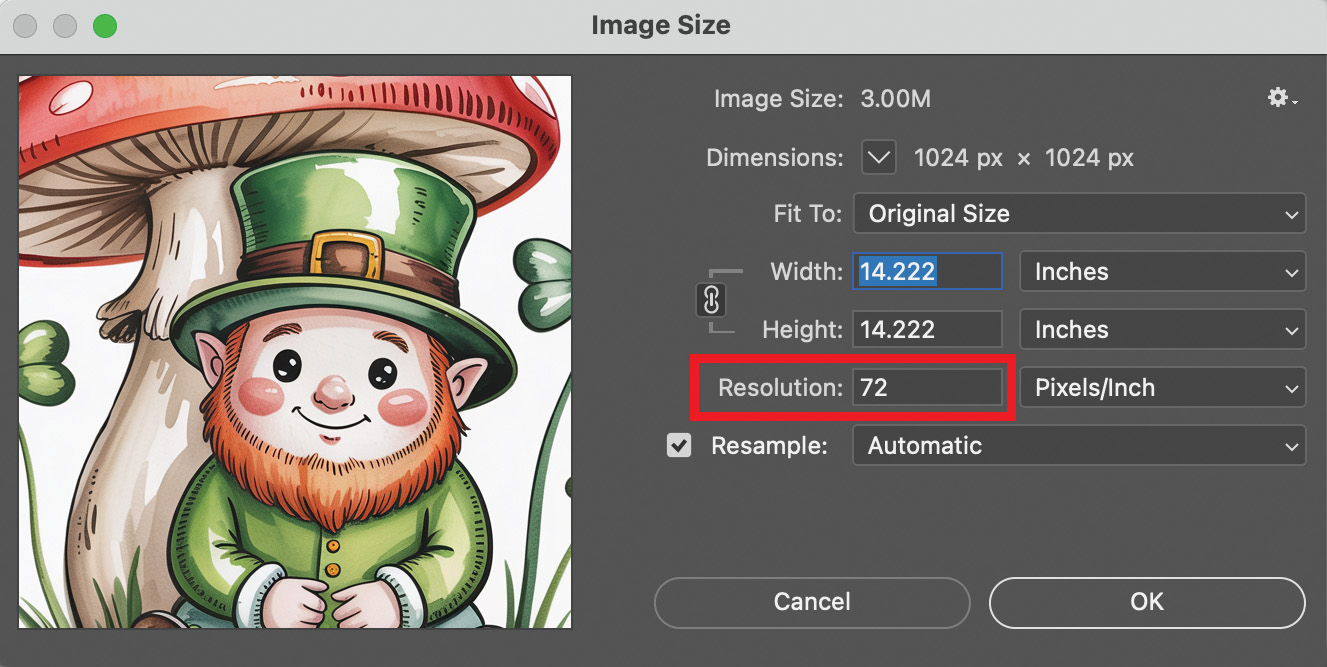Open the Dimensions unit dropdown arrow
The height and width of the screenshot is (667, 1327).
(879, 158)
